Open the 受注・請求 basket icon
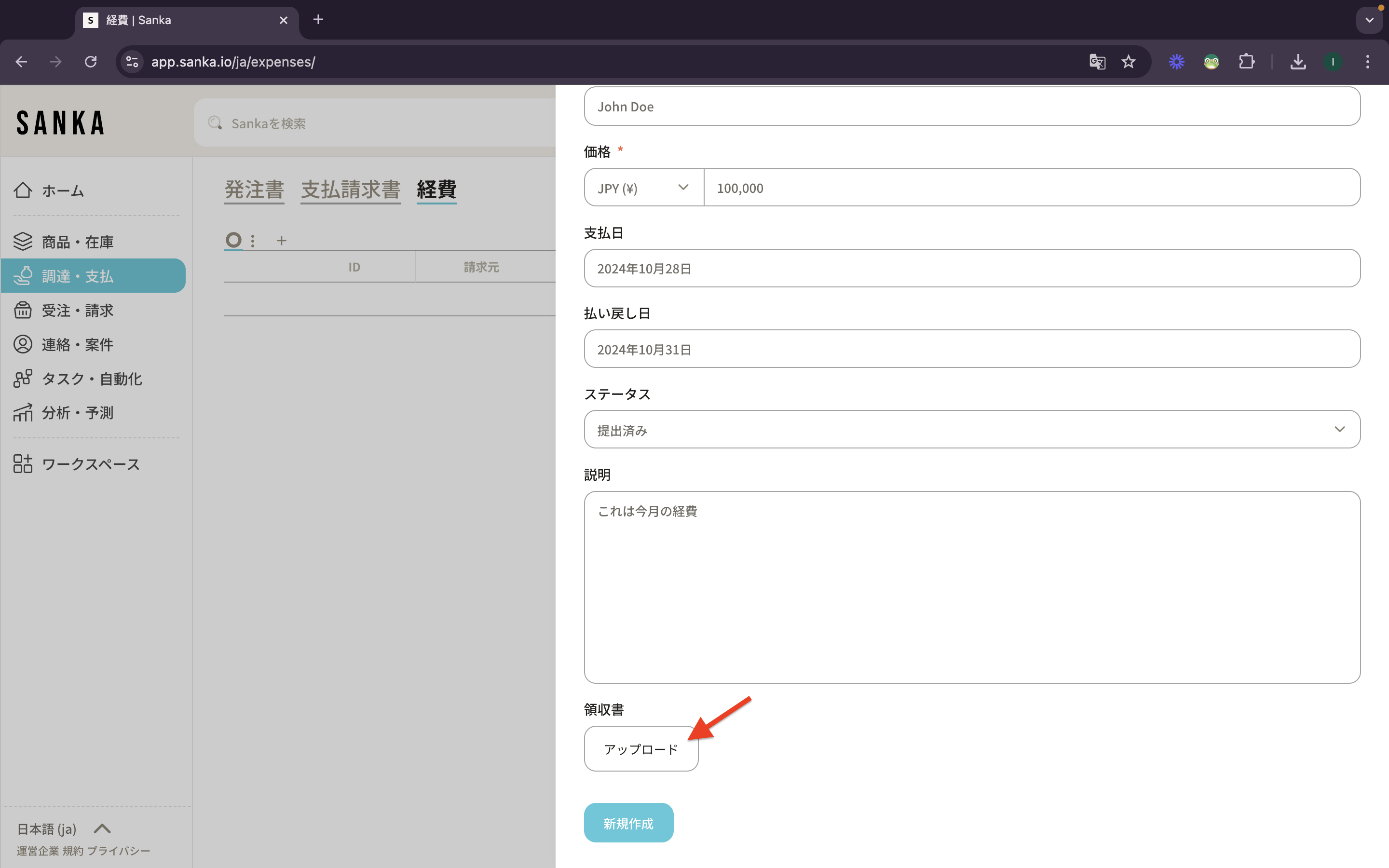Screen dimensions: 1389x868 coord(23,310)
